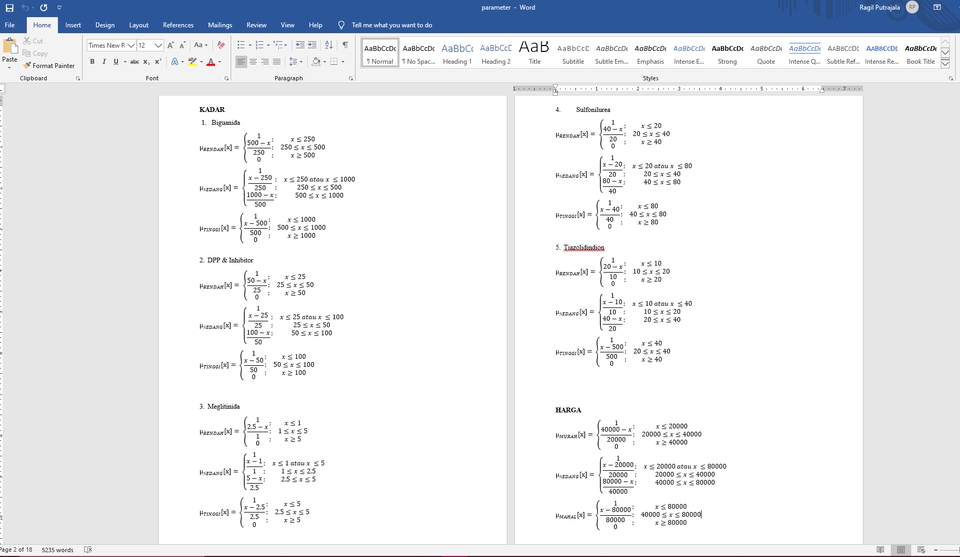Viewport: 960px width, 557px height.
Task: Open the File tab
Action: (x=10, y=25)
